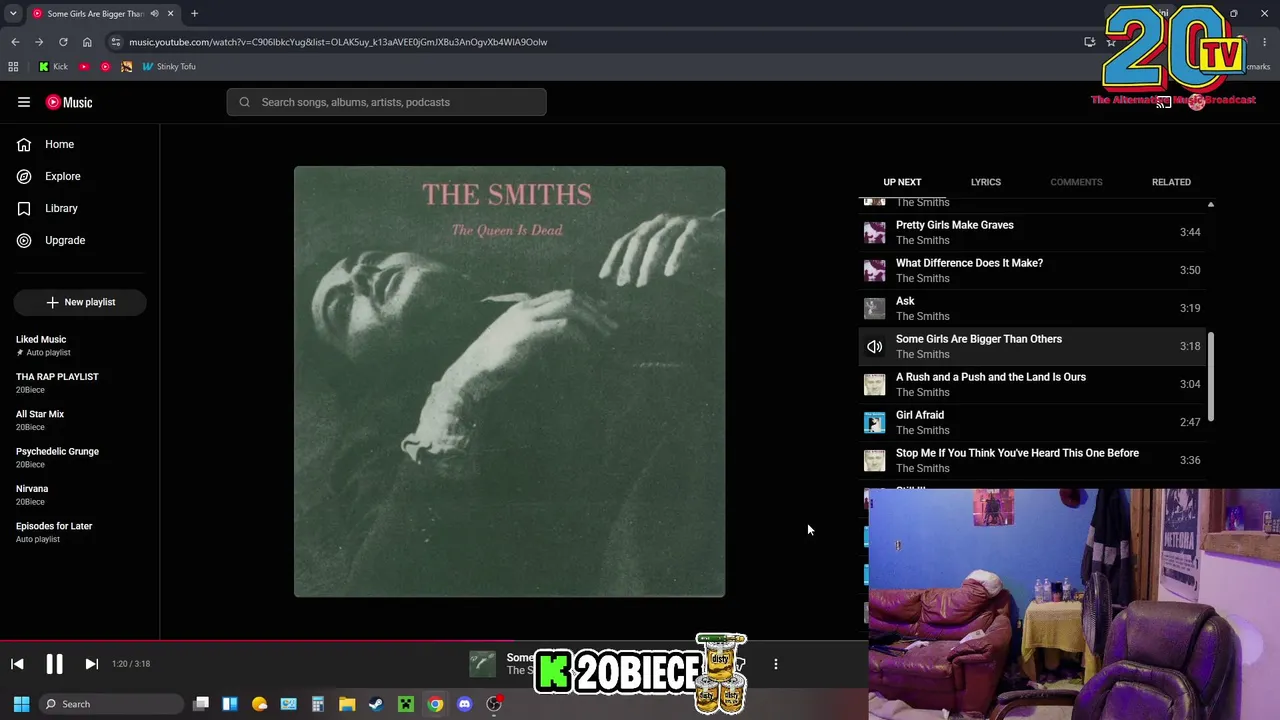Click the player bar song thumbnail
Screen dimensions: 1280x720
(482, 664)
